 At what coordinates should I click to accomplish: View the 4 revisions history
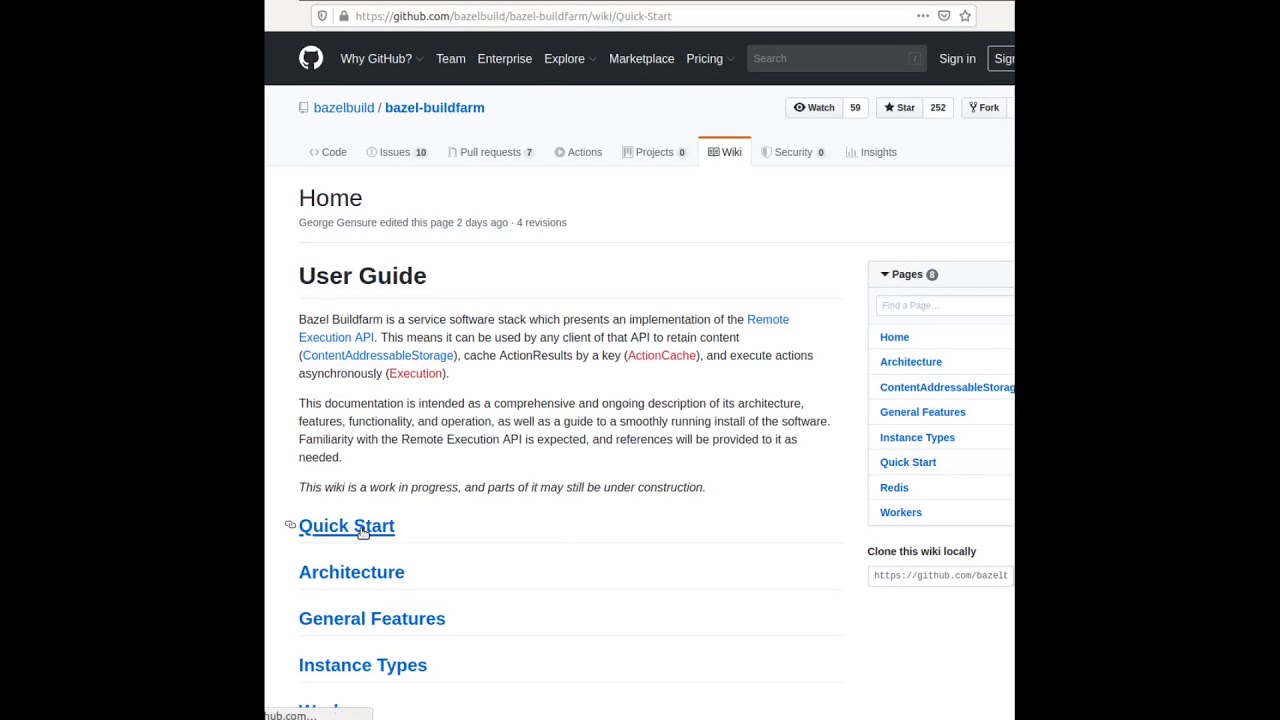(542, 223)
